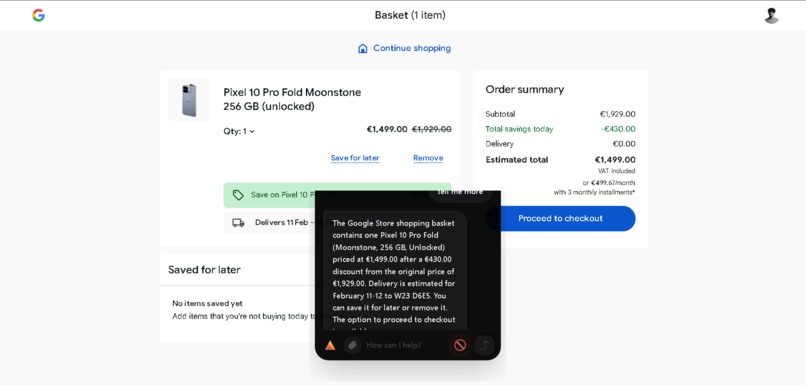The image size is (806, 385).
Task: Click the VAT included note
Action: click(616, 171)
